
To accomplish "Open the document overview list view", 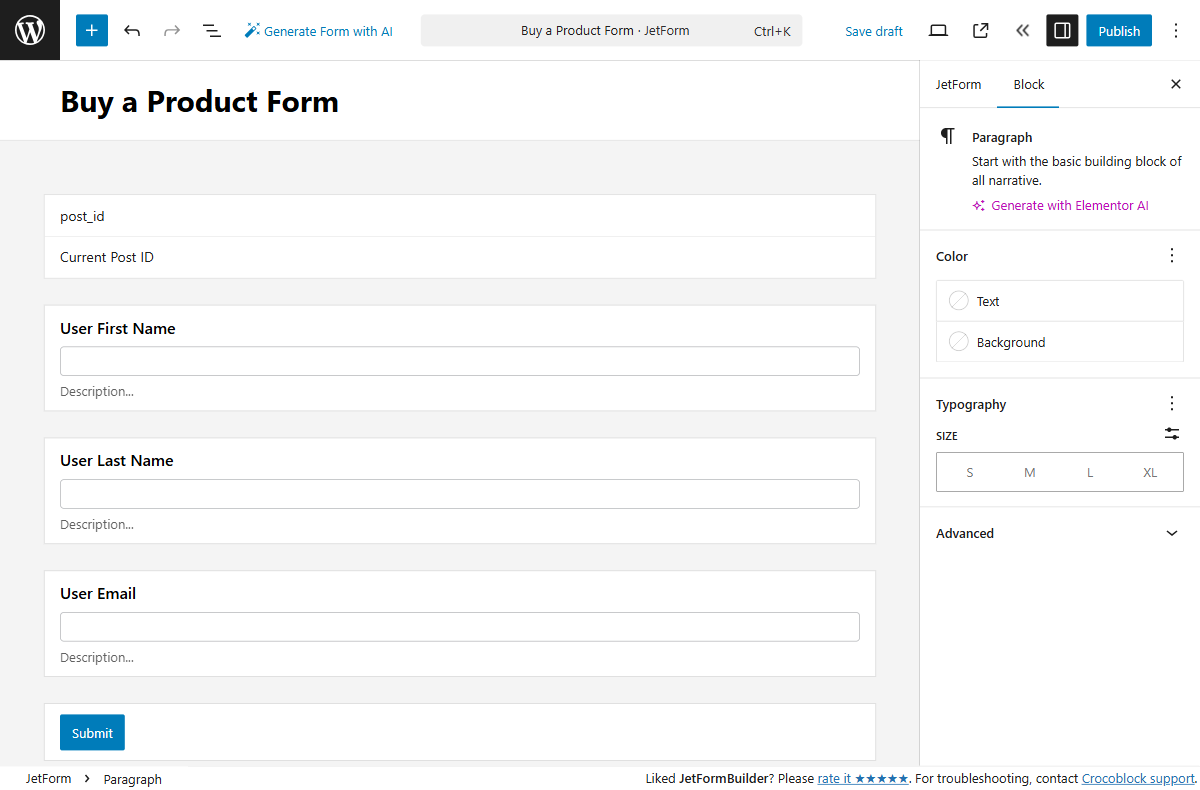I will tap(212, 31).
